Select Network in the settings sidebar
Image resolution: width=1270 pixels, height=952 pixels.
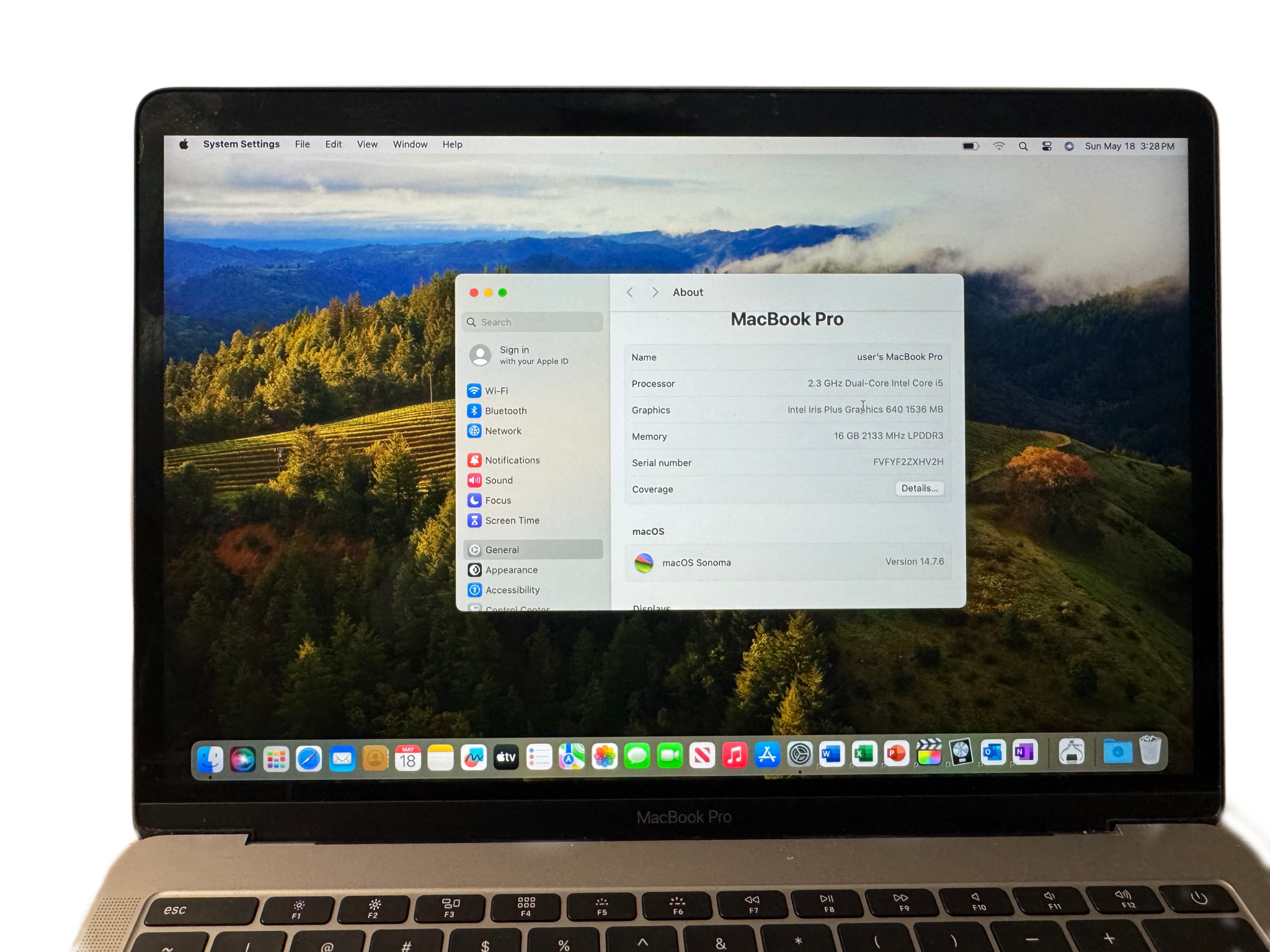coord(533,431)
